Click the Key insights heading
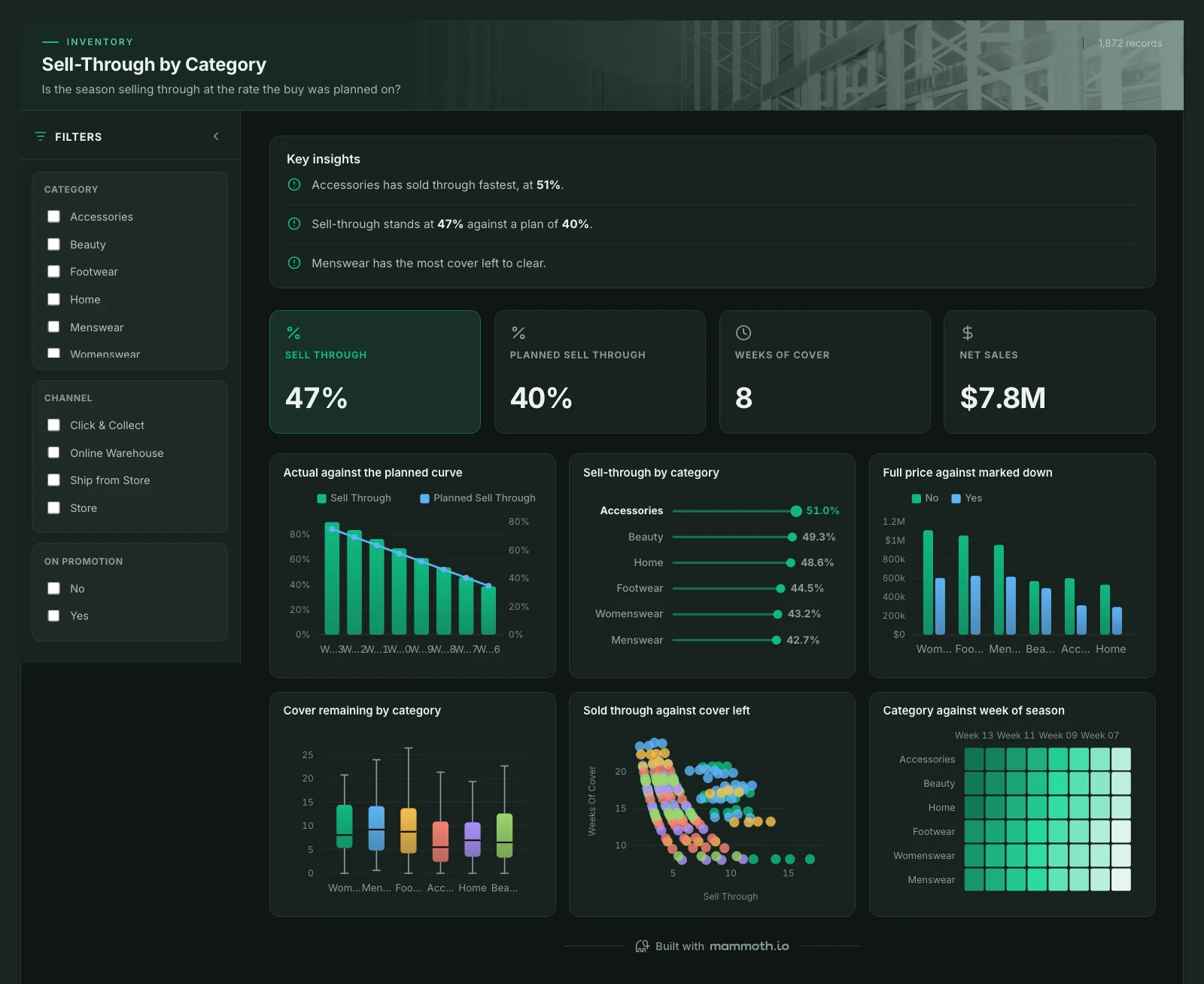 (324, 159)
